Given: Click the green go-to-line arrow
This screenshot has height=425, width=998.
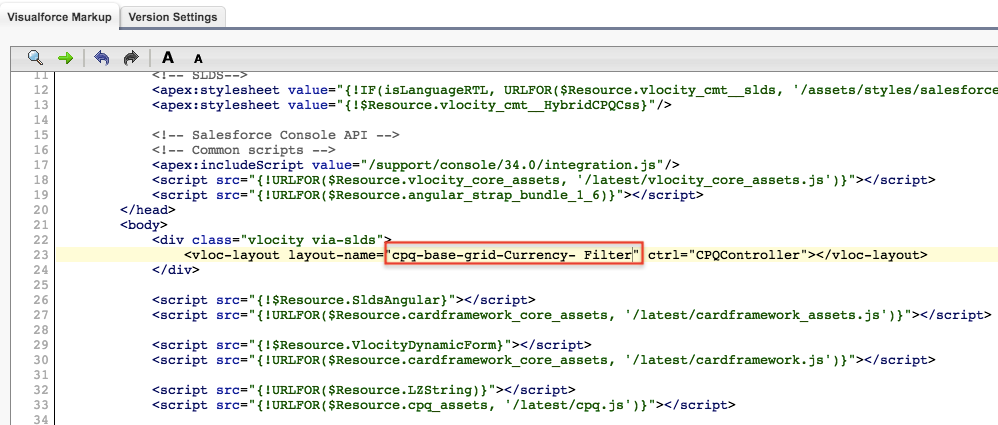Looking at the screenshot, I should point(65,58).
